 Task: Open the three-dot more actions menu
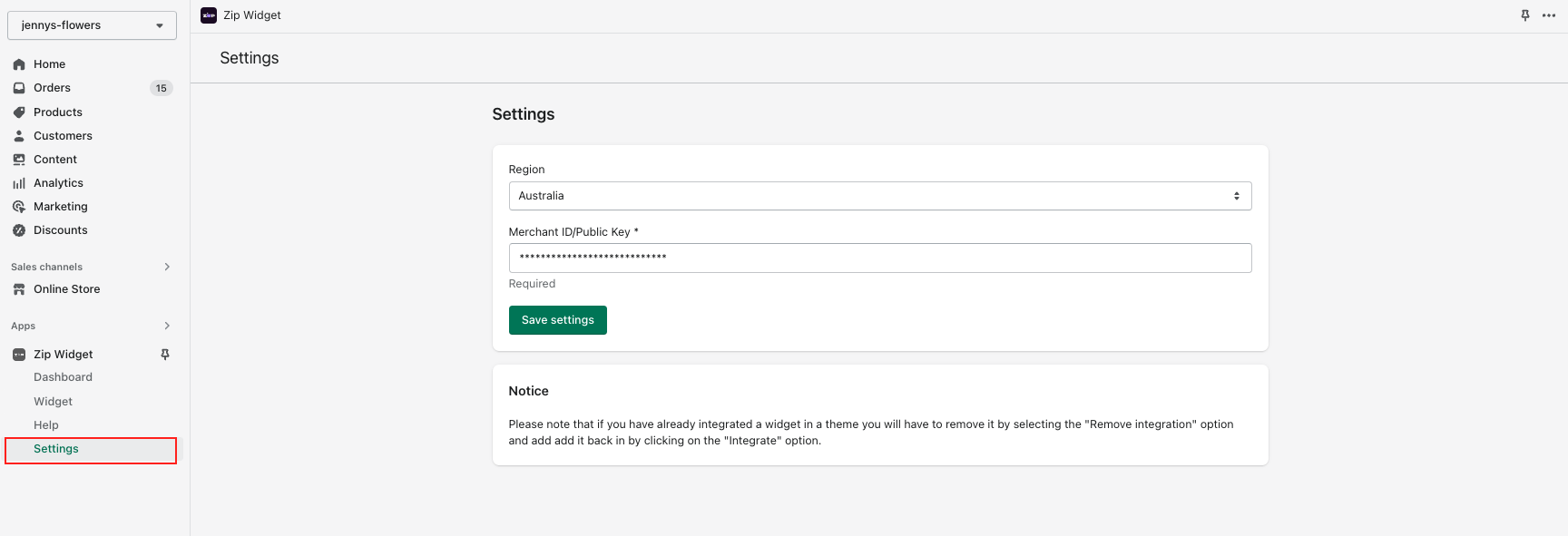pyautogui.click(x=1549, y=15)
